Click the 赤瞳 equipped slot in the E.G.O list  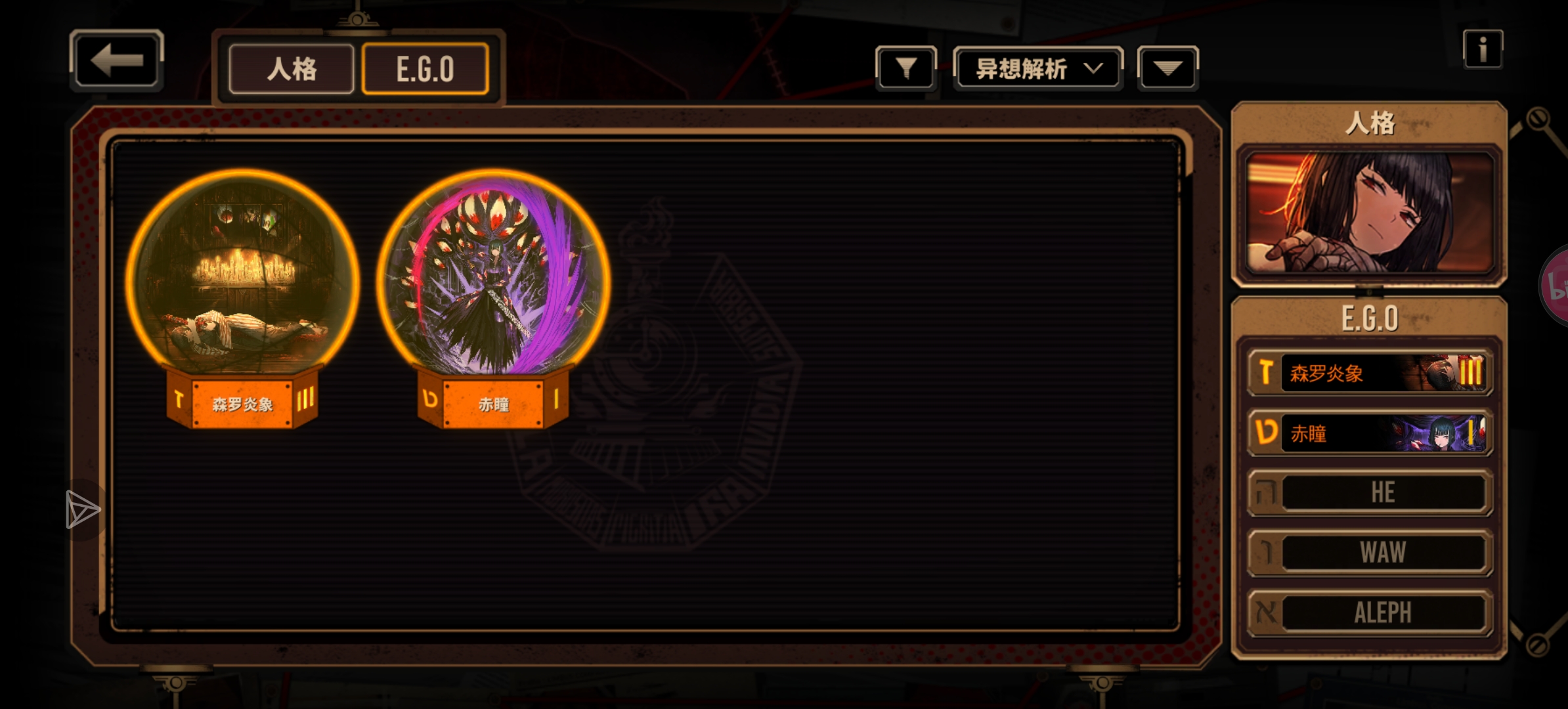(x=1370, y=433)
